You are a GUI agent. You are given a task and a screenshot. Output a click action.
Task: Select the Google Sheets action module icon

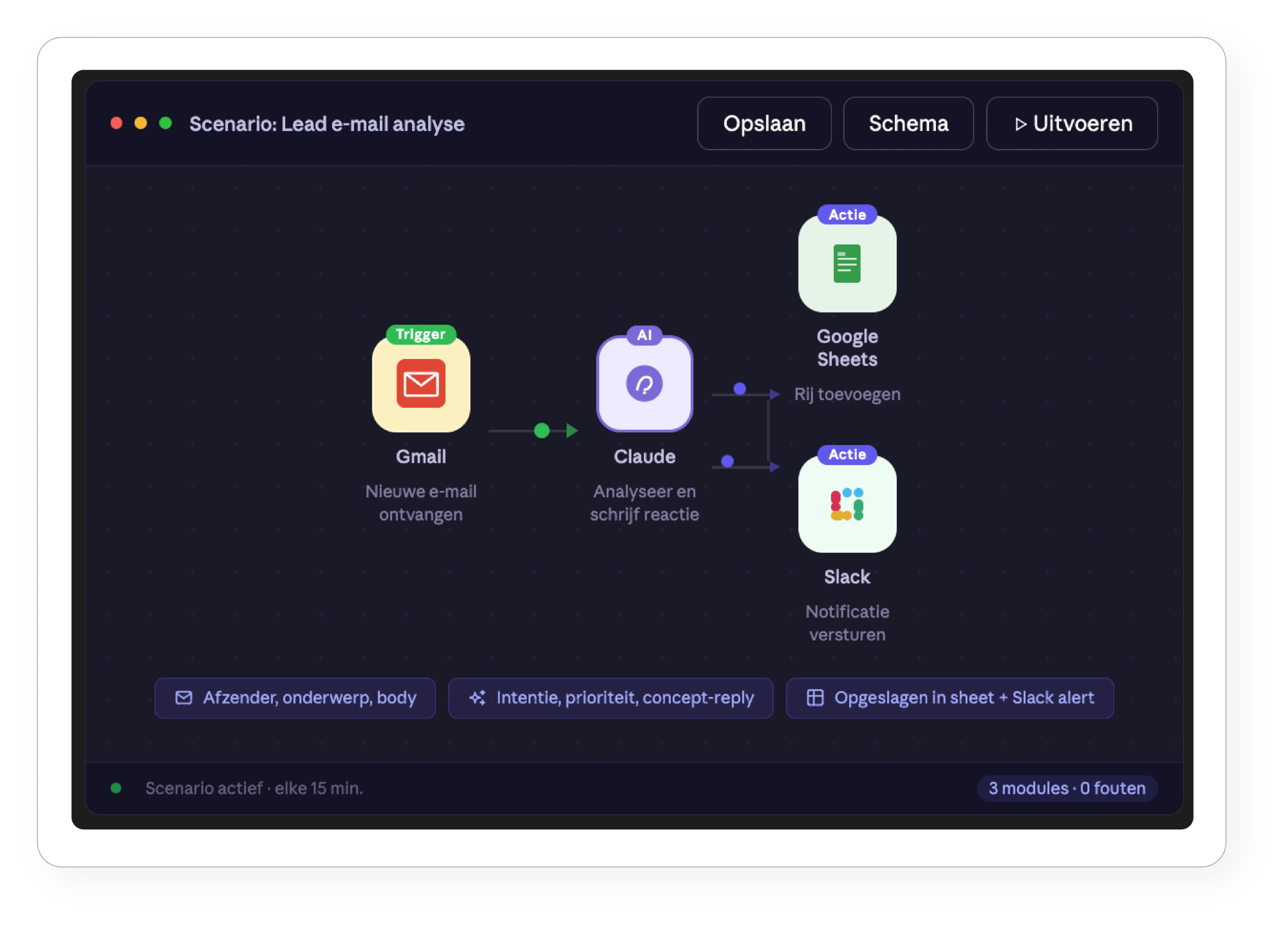[x=847, y=263]
